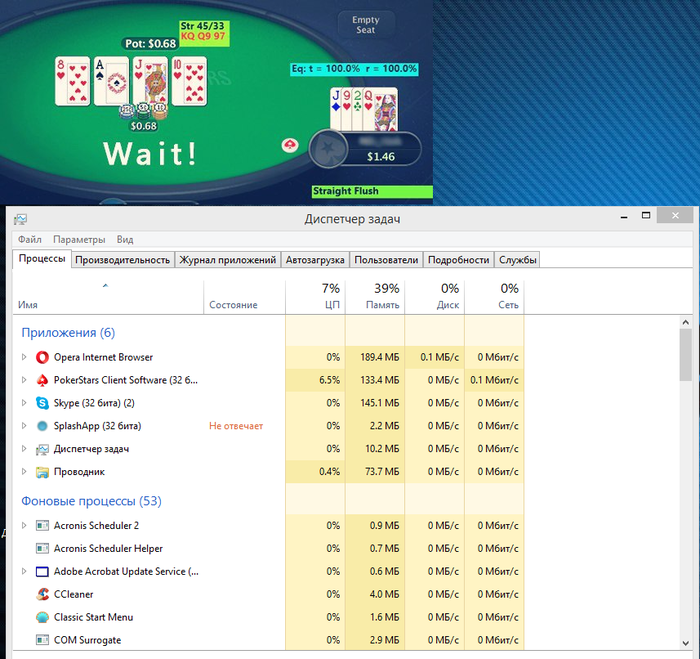700x659 pixels.
Task: Select the Процессы tab
Action: click(42, 259)
